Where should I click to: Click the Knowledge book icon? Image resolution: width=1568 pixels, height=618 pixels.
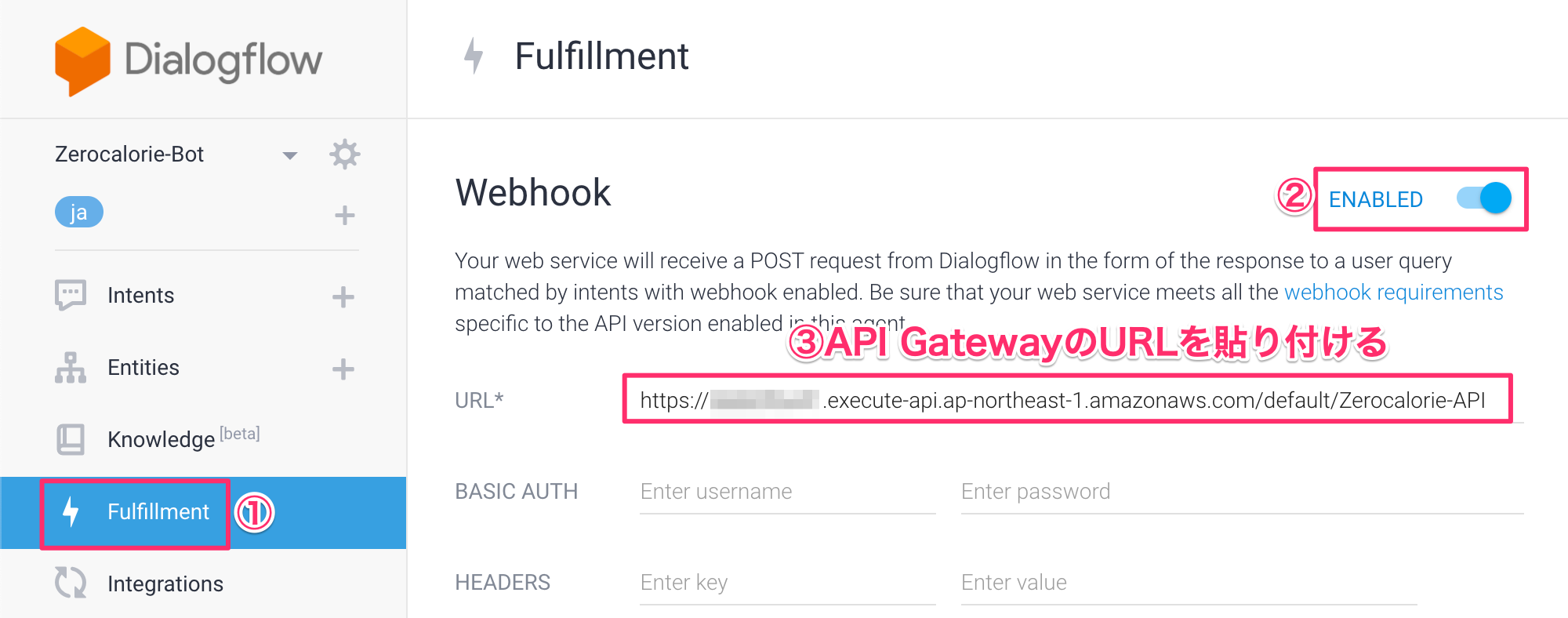tap(71, 439)
